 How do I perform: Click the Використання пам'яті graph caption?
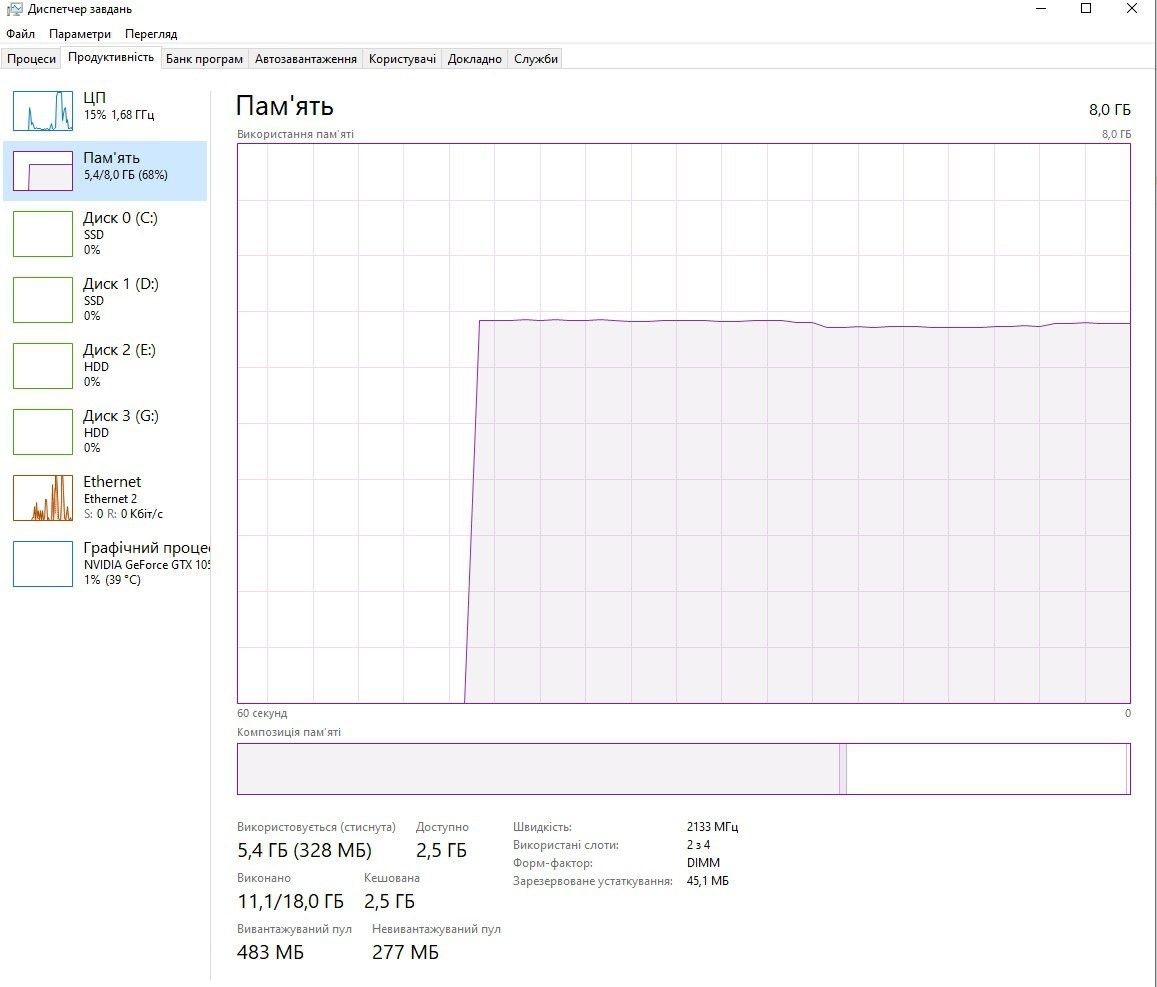(295, 134)
